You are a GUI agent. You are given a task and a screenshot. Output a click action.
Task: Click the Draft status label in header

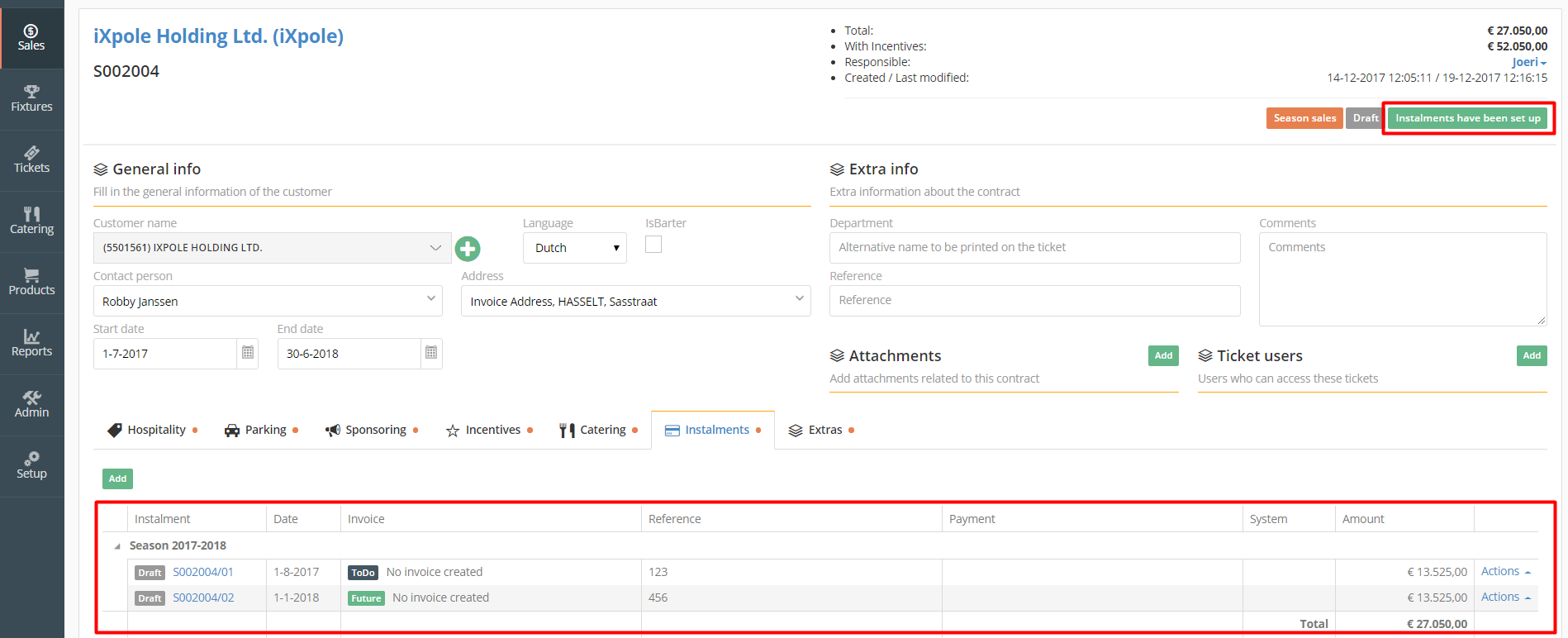pos(1365,118)
